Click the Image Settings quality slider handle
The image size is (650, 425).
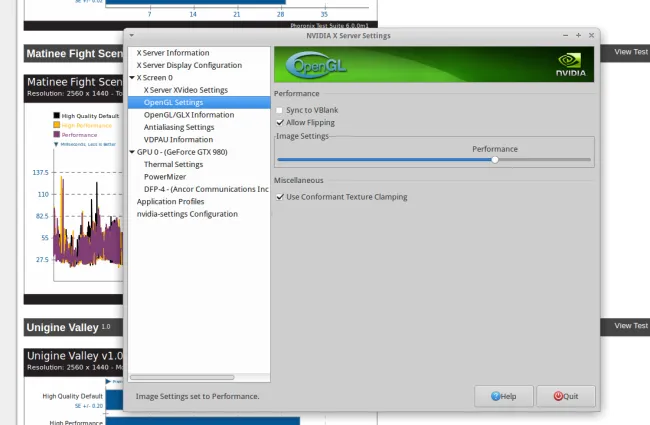(495, 159)
